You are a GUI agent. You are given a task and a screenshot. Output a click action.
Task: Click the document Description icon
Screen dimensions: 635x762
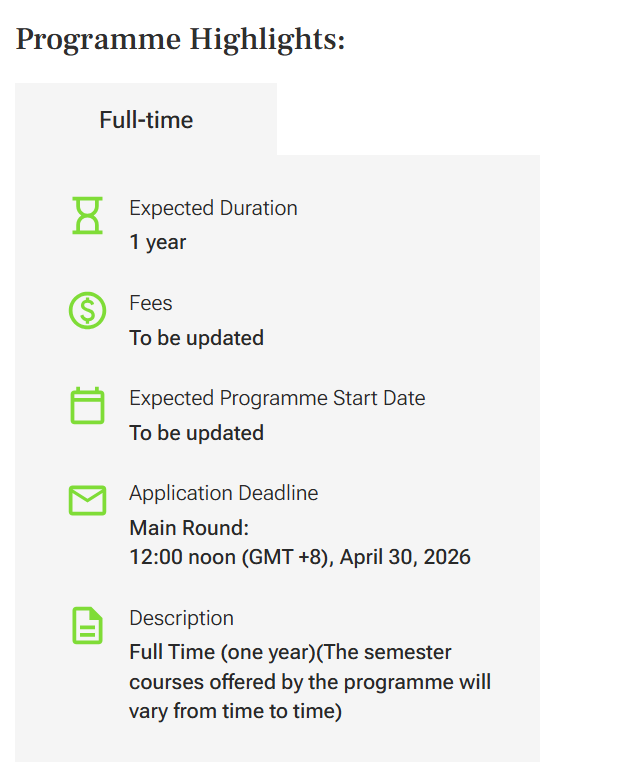[x=87, y=625]
